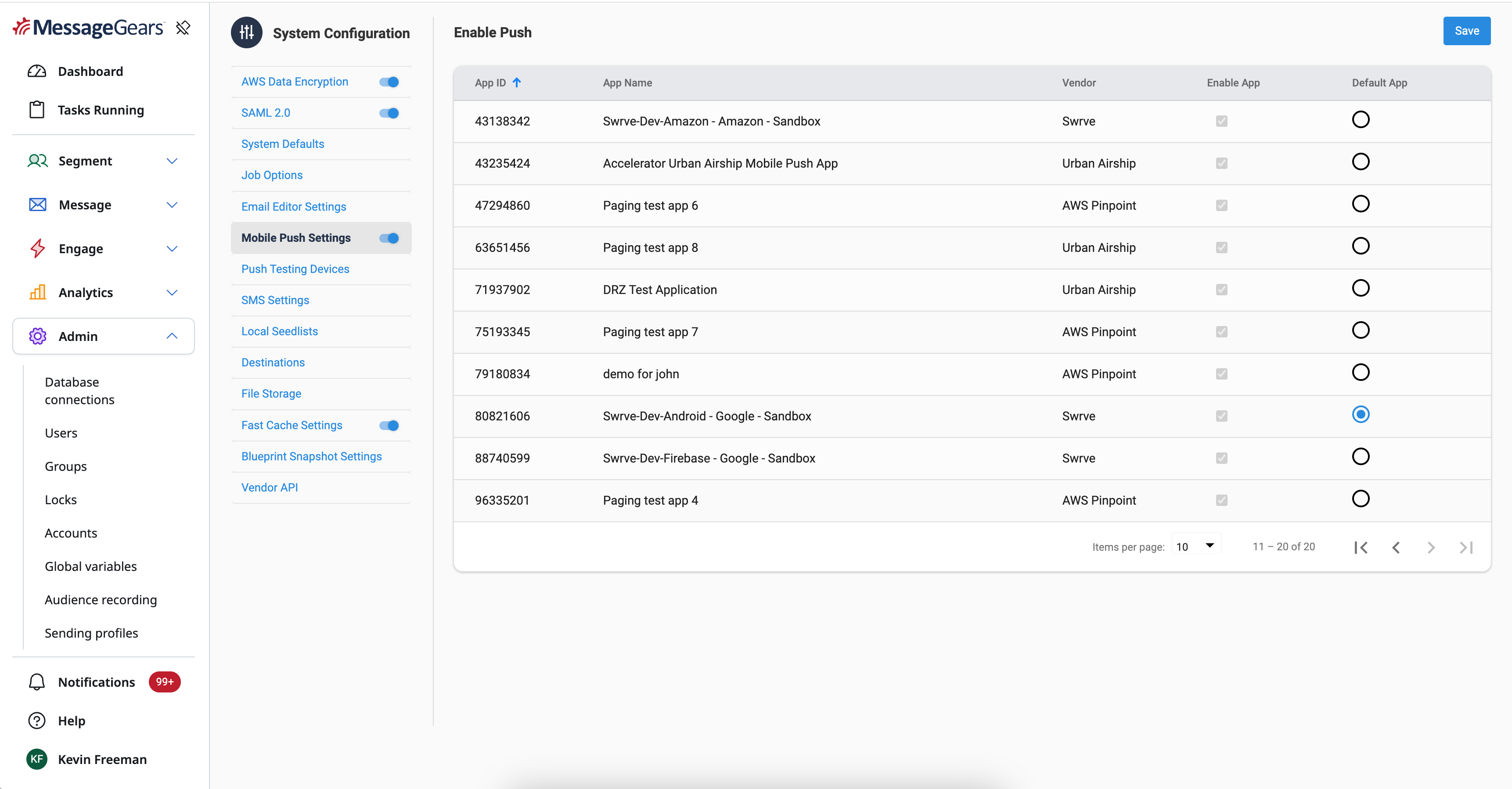Screen dimensions: 1512x789
Task: Uncheck Enable App for demo for john
Action: (1221, 374)
